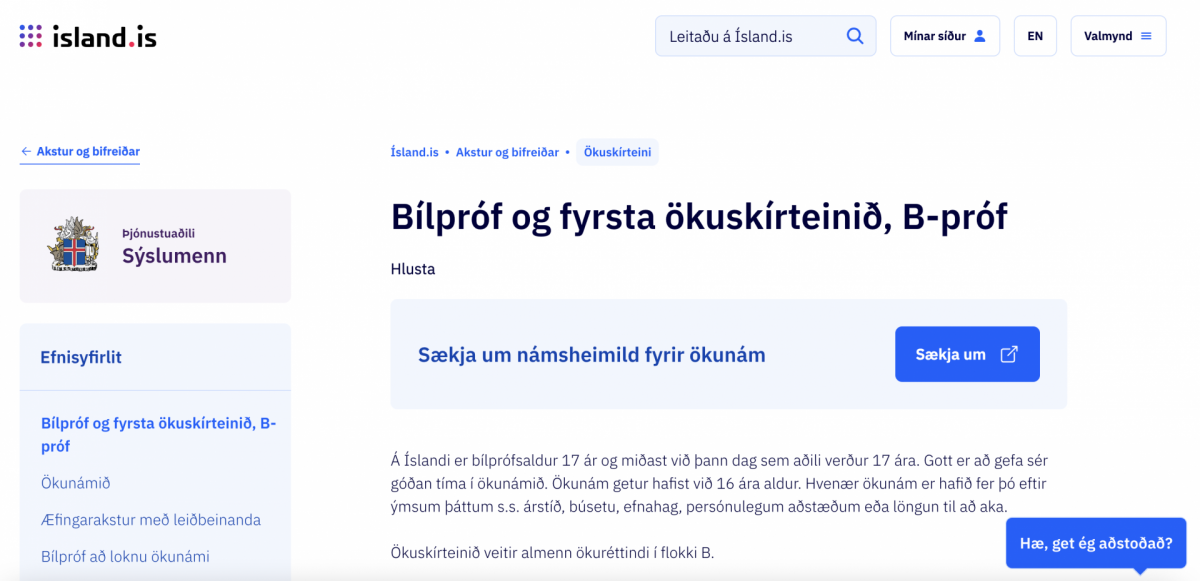This screenshot has width=1200, height=581.
Task: Click the back arrow next to Akstur og bifreiðar
Action: 26,152
